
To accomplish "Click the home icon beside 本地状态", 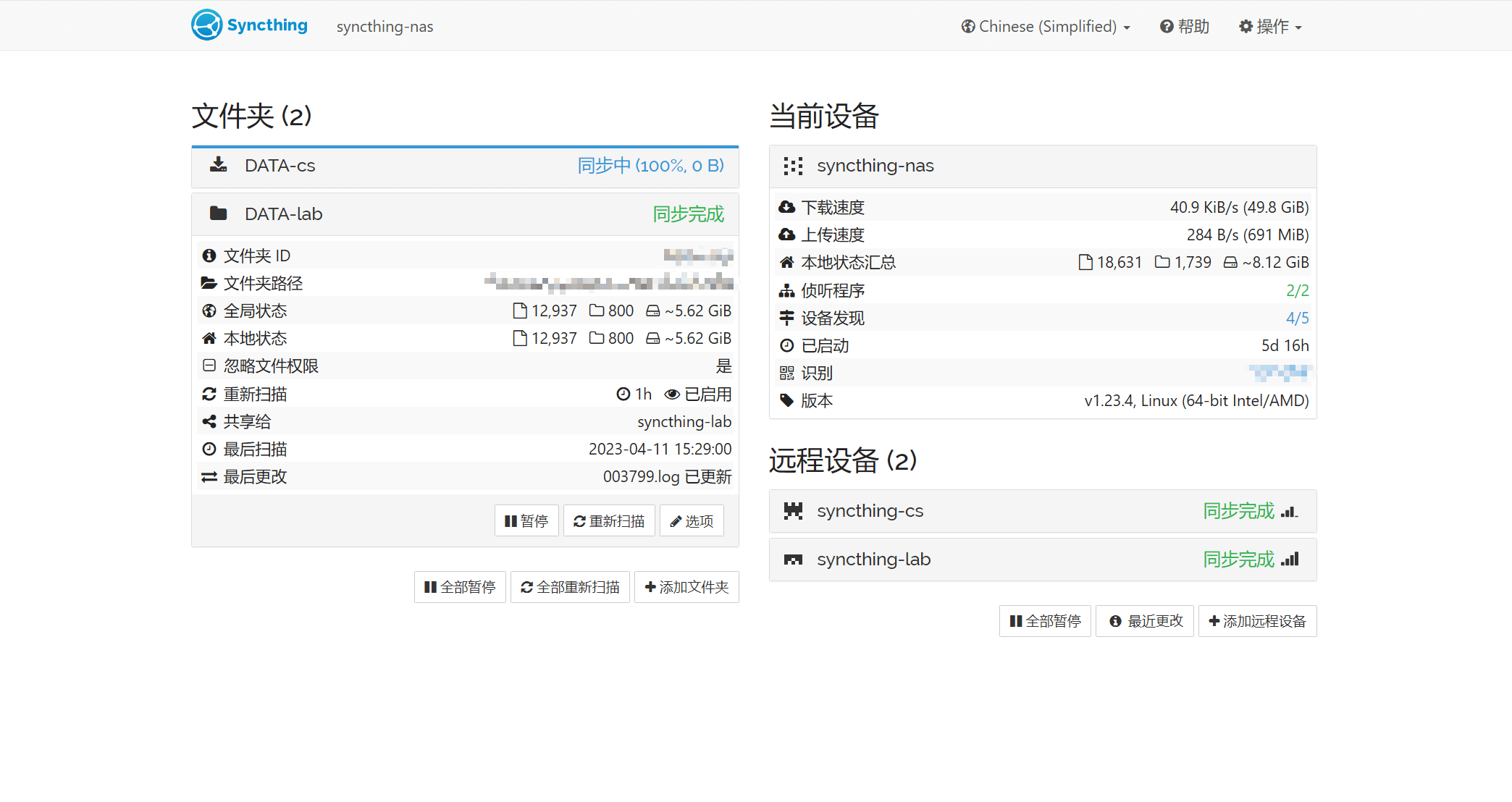I will (209, 338).
